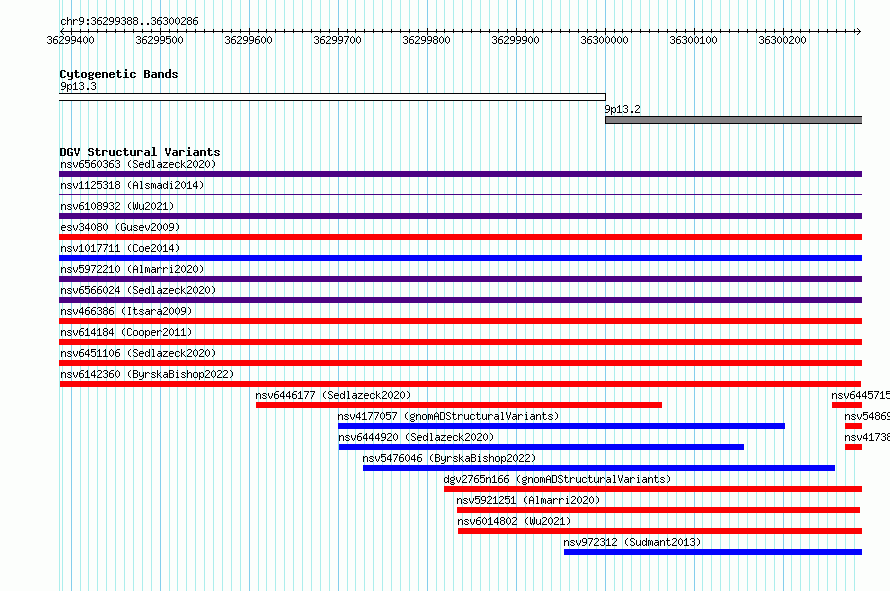The image size is (890, 591).
Task: Select the blue nsv972312 (Sudmant2013) bar
Action: (x=713, y=552)
